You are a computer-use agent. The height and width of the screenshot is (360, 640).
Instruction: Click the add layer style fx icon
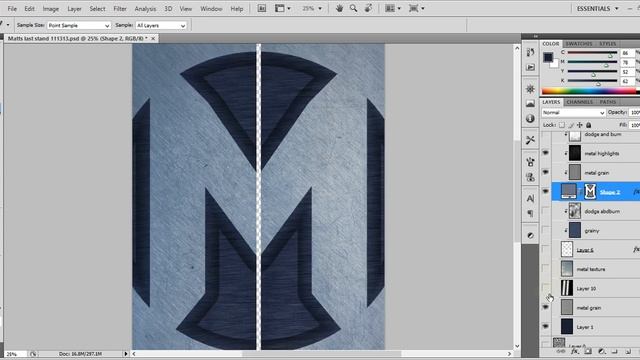coord(575,351)
